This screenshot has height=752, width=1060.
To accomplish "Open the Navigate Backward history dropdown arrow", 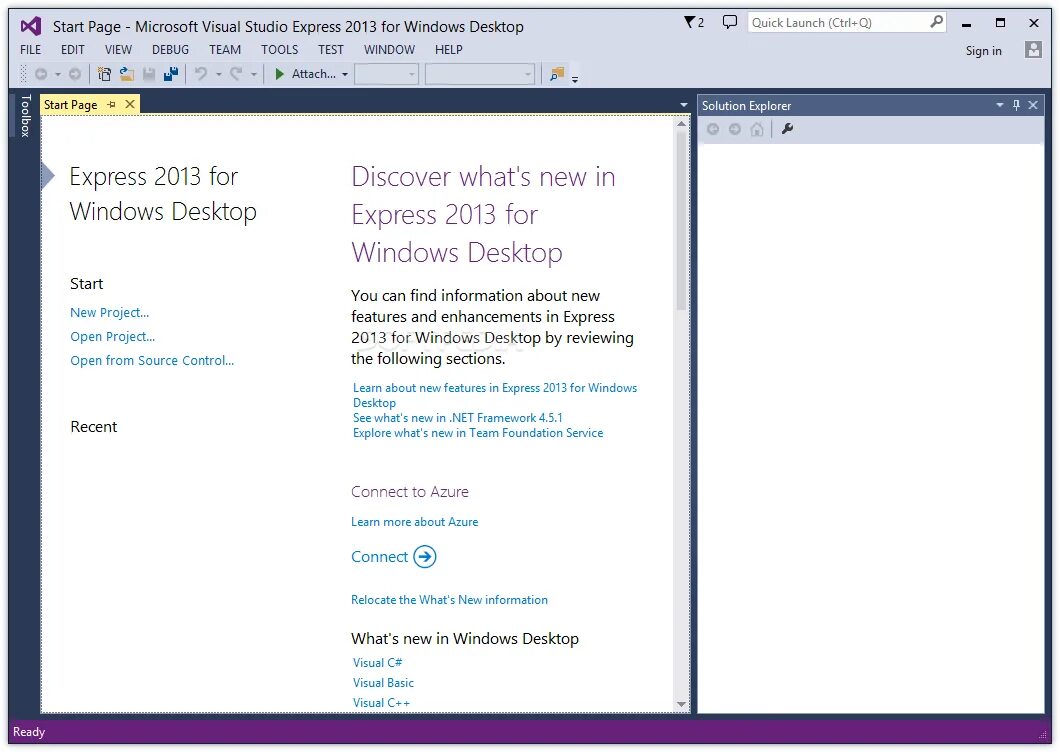I will [57, 74].
